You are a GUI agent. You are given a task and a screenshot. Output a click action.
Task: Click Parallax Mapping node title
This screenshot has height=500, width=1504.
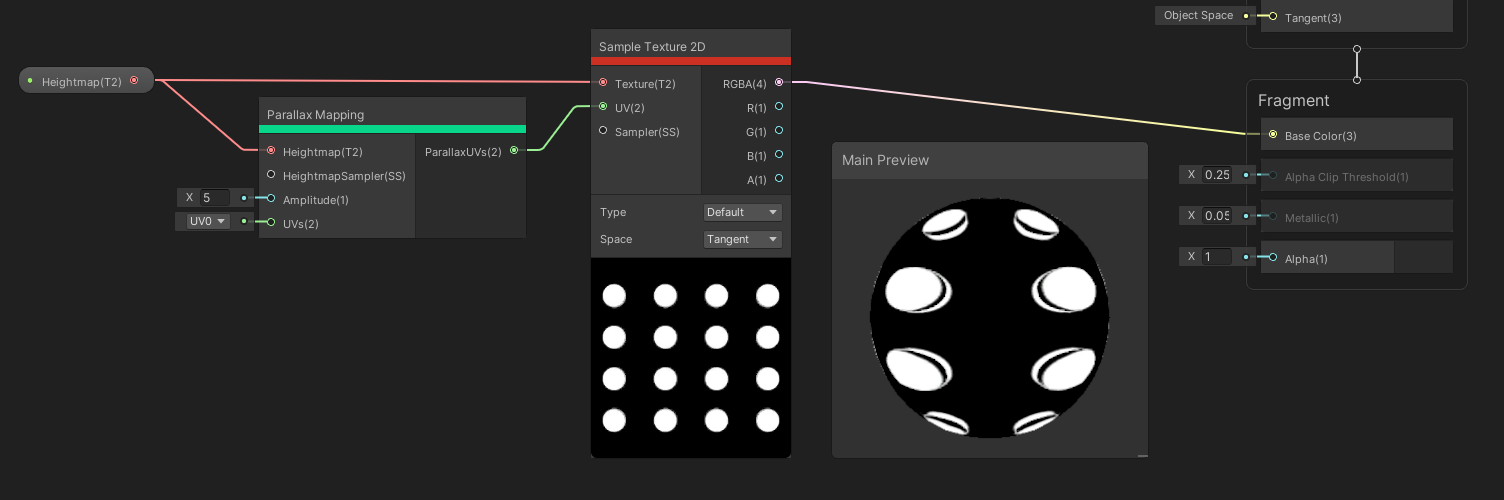(x=315, y=115)
